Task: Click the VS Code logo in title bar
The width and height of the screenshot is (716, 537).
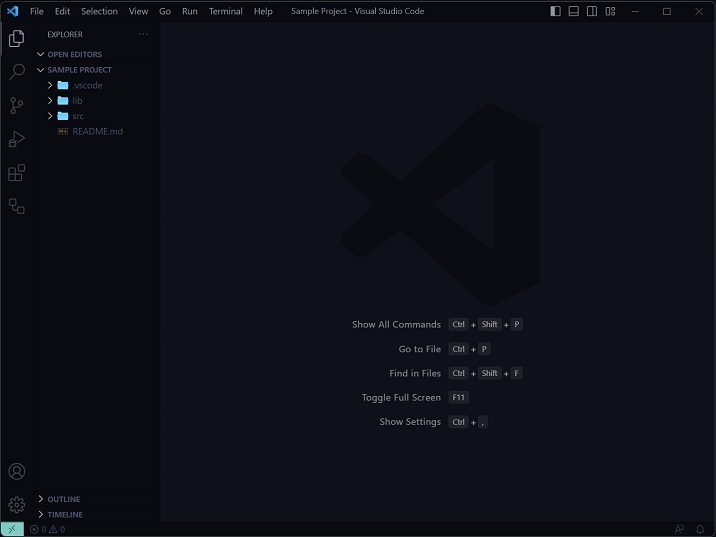Action: coord(12,11)
